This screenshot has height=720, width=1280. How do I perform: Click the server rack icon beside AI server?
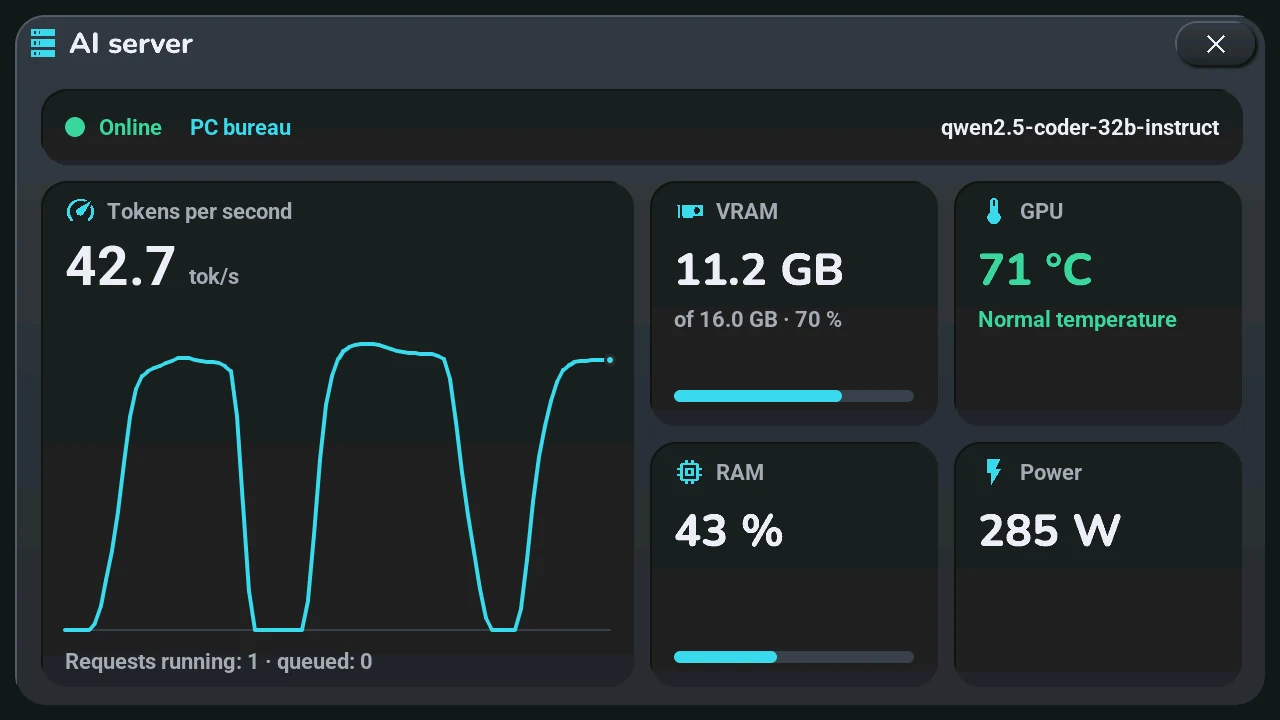pyautogui.click(x=43, y=43)
